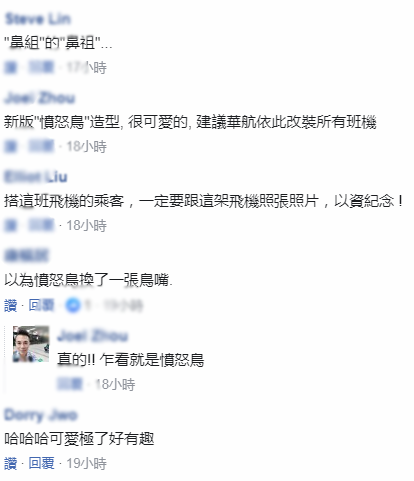Click 18小時 timestamp below Joel Zhou's top comment
Screen dimensions: 414x481
click(87, 147)
